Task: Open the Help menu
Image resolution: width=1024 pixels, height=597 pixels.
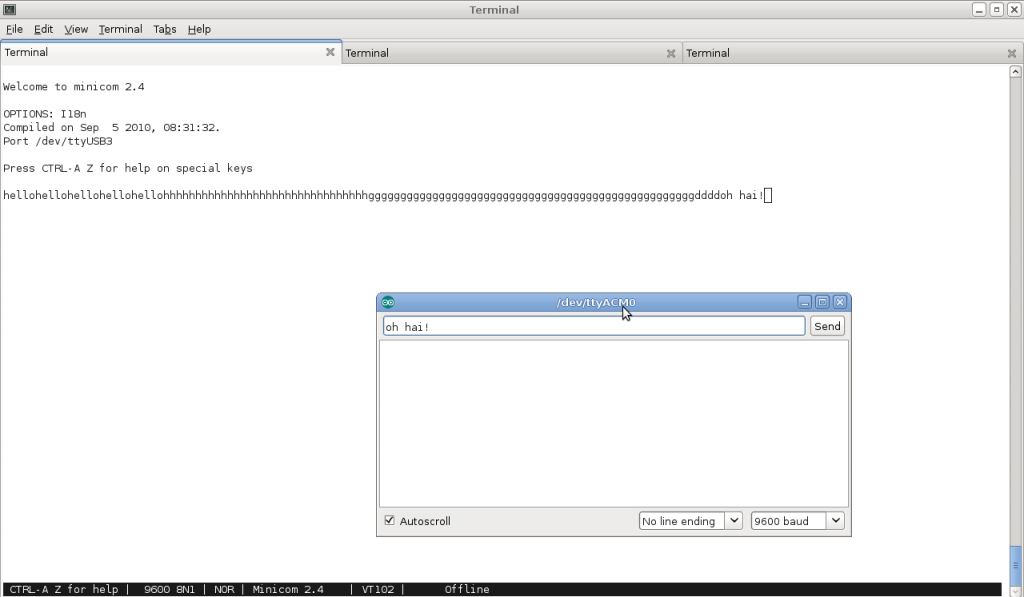Action: pyautogui.click(x=199, y=29)
